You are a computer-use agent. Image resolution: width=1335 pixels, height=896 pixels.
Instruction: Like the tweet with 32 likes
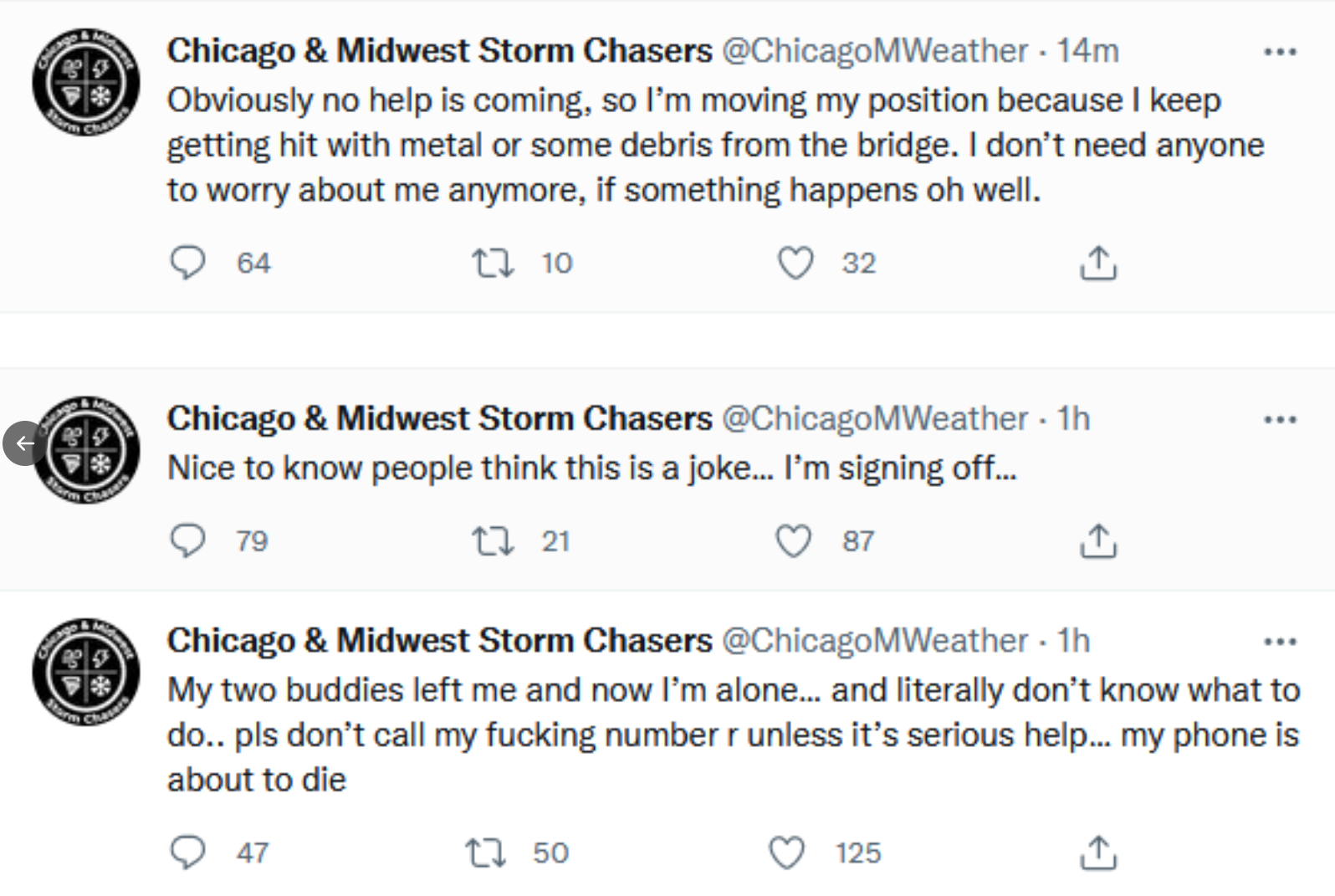[795, 263]
